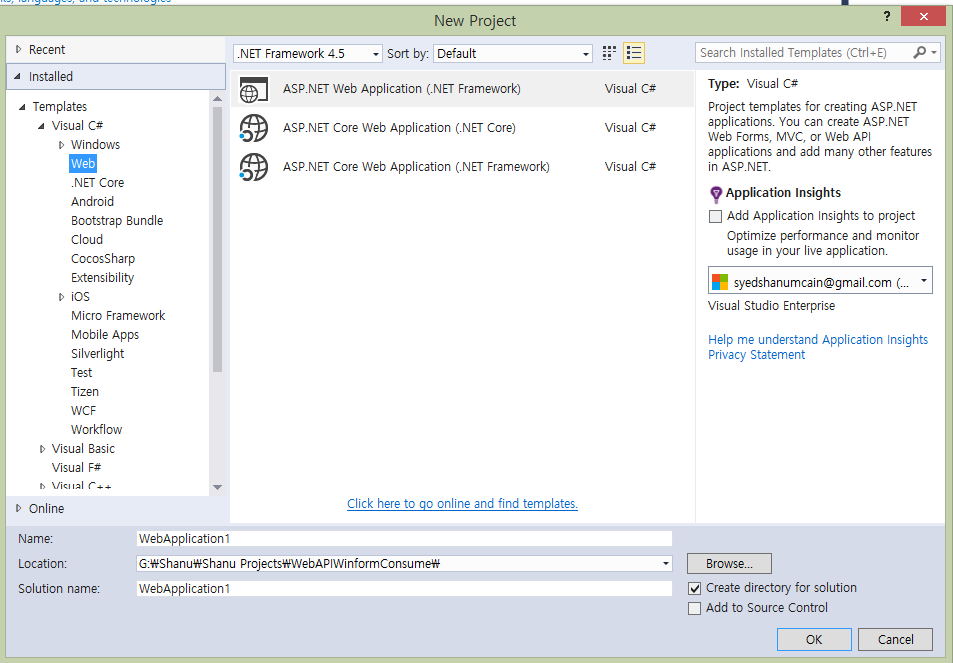Collapse the Templates tree node

click(22, 107)
